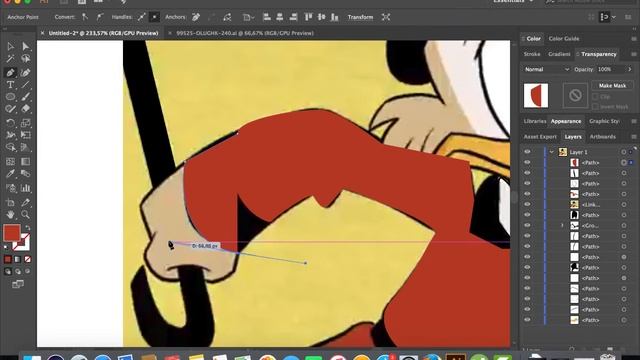The width and height of the screenshot is (640, 360).
Task: Pick the Gradient tool
Action: point(25,162)
